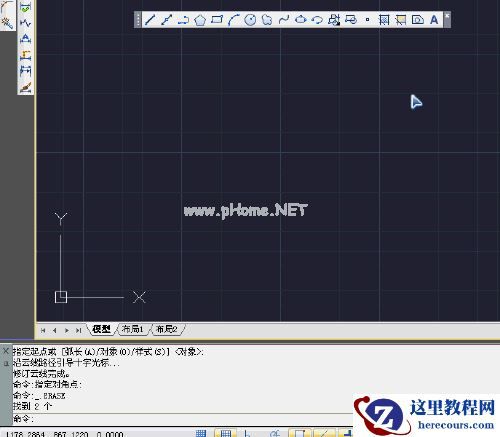
Task: Select the Circle tool
Action: tap(250, 20)
